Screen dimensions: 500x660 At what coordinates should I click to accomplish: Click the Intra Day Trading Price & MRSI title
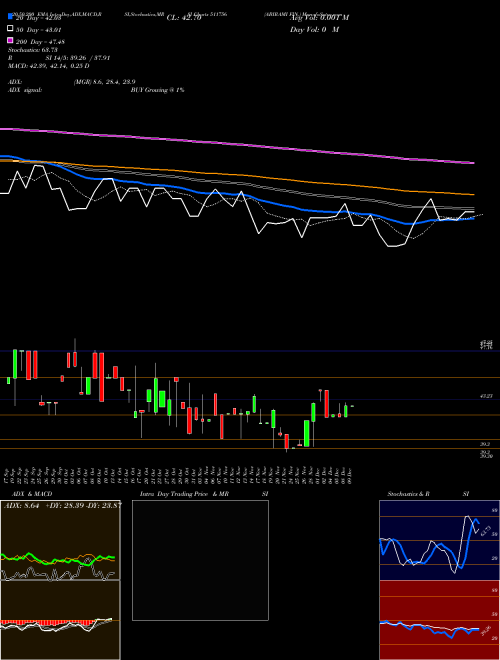(x=204, y=494)
